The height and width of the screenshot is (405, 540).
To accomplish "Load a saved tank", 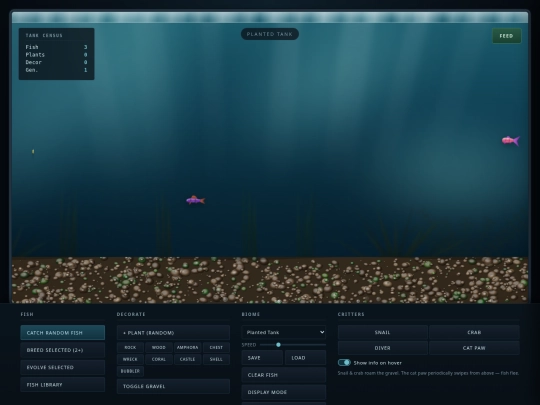I will [x=305, y=358].
